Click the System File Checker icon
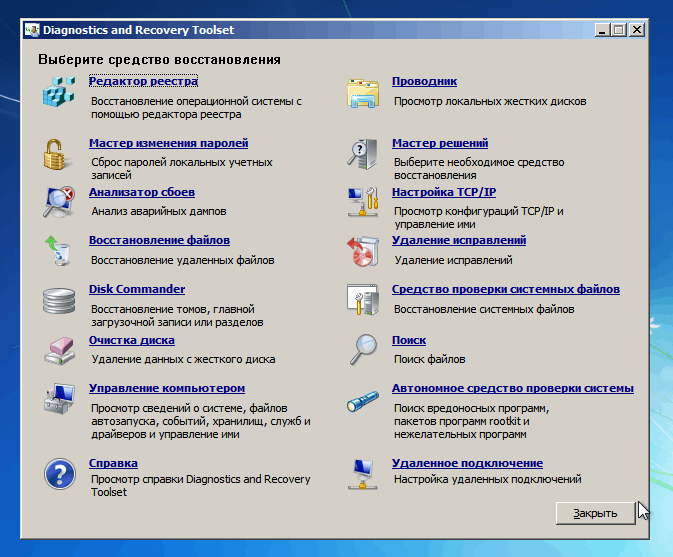 pos(363,300)
